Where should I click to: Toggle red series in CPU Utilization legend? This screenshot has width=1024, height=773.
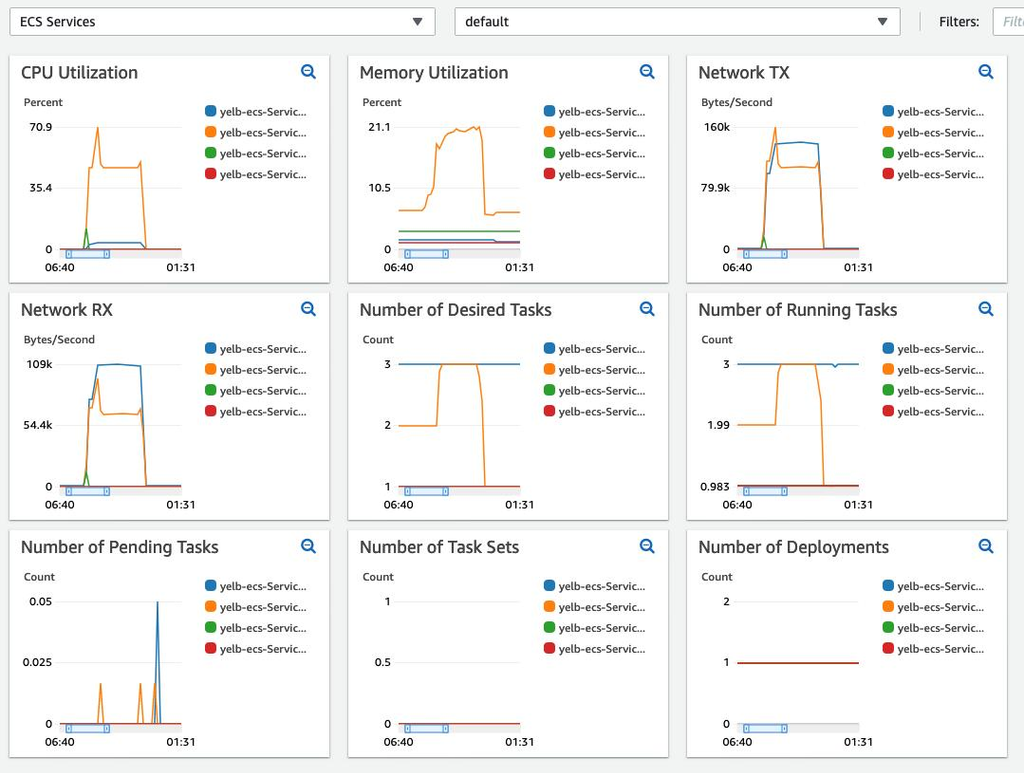(255, 174)
